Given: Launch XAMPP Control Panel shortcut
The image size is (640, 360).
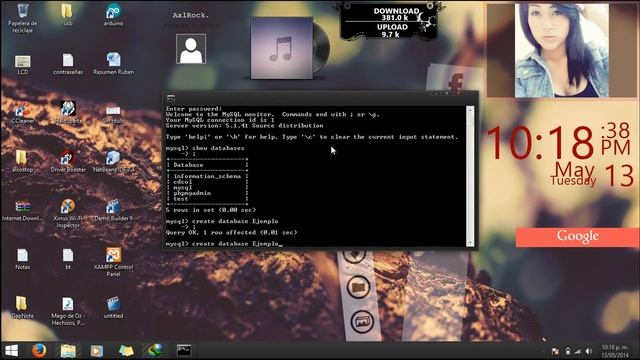Looking at the screenshot, I should tap(113, 262).
